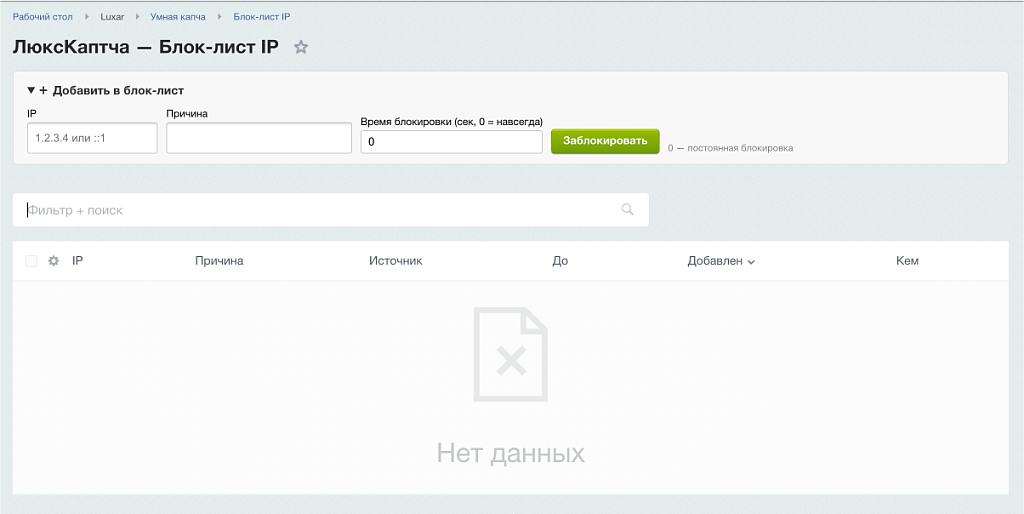Go to 'Luxar' breadcrumb
This screenshot has width=1024, height=514.
(x=112, y=17)
